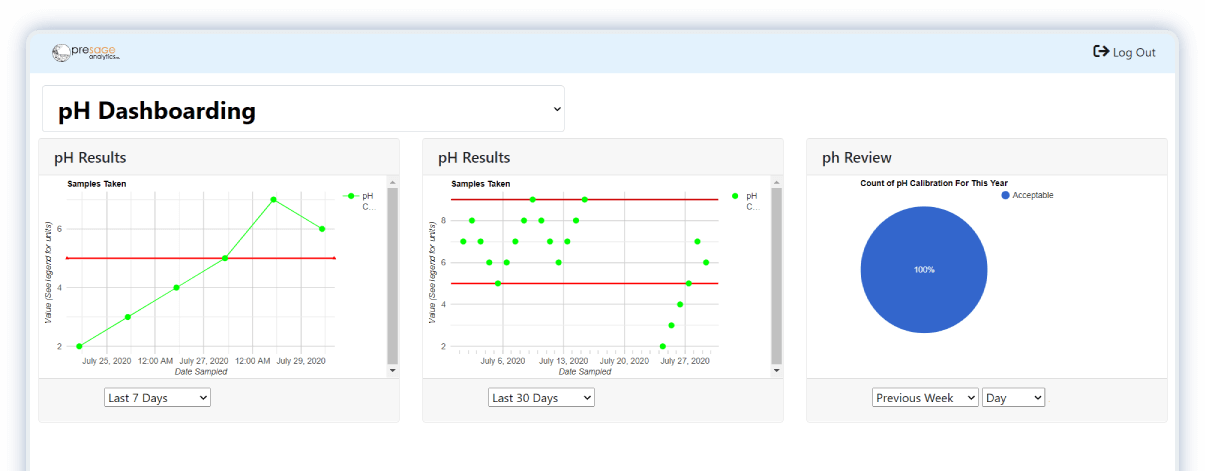Click the 'July 29, 2020' axis label
The width and height of the screenshot is (1205, 471).
301,361
